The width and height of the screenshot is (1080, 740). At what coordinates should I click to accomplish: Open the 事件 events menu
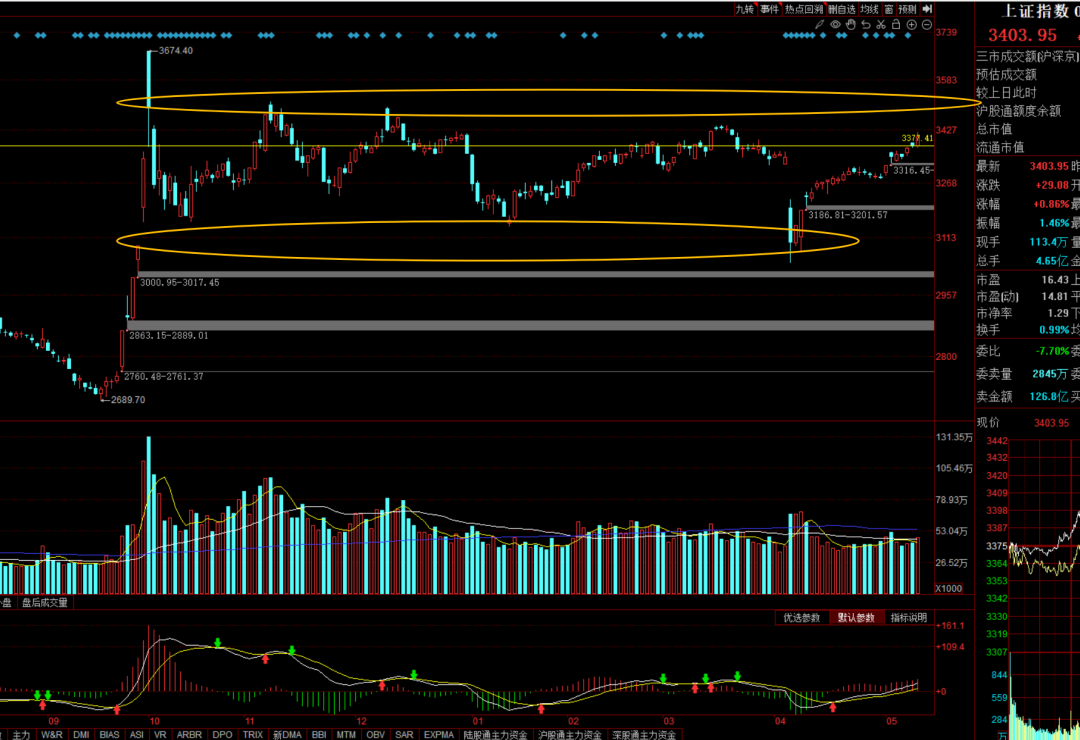click(769, 9)
